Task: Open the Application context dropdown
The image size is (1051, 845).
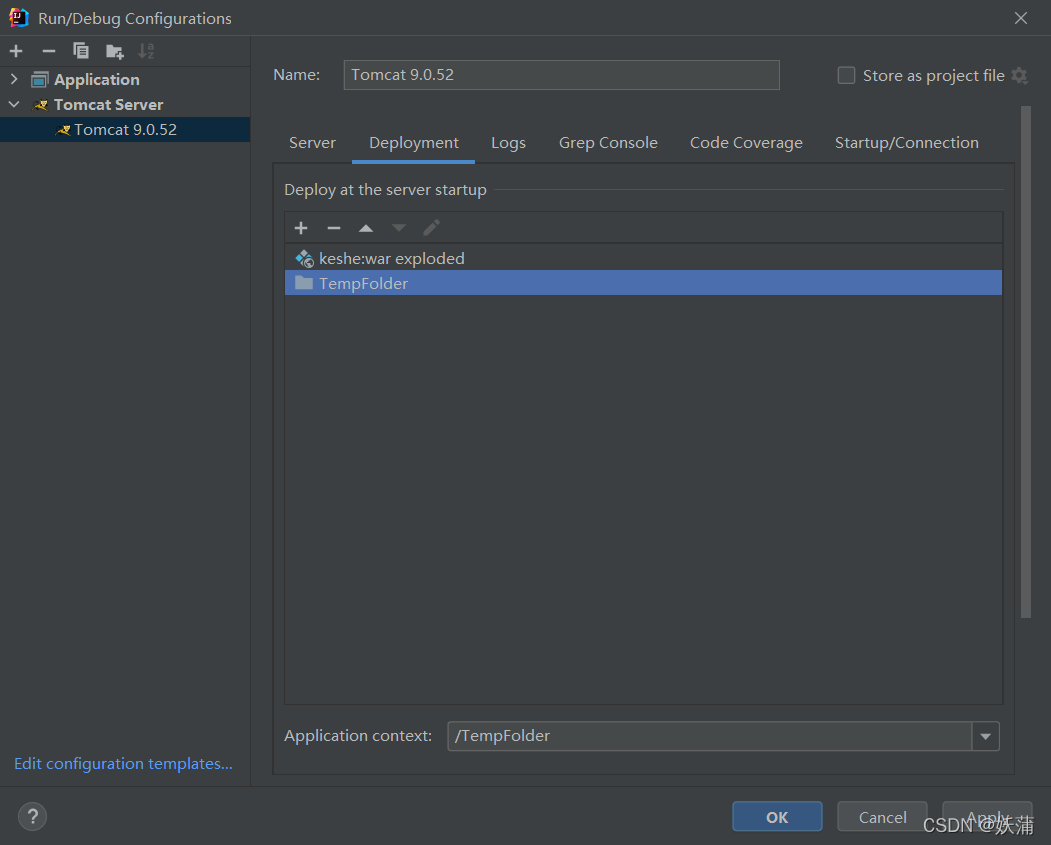Action: [985, 736]
